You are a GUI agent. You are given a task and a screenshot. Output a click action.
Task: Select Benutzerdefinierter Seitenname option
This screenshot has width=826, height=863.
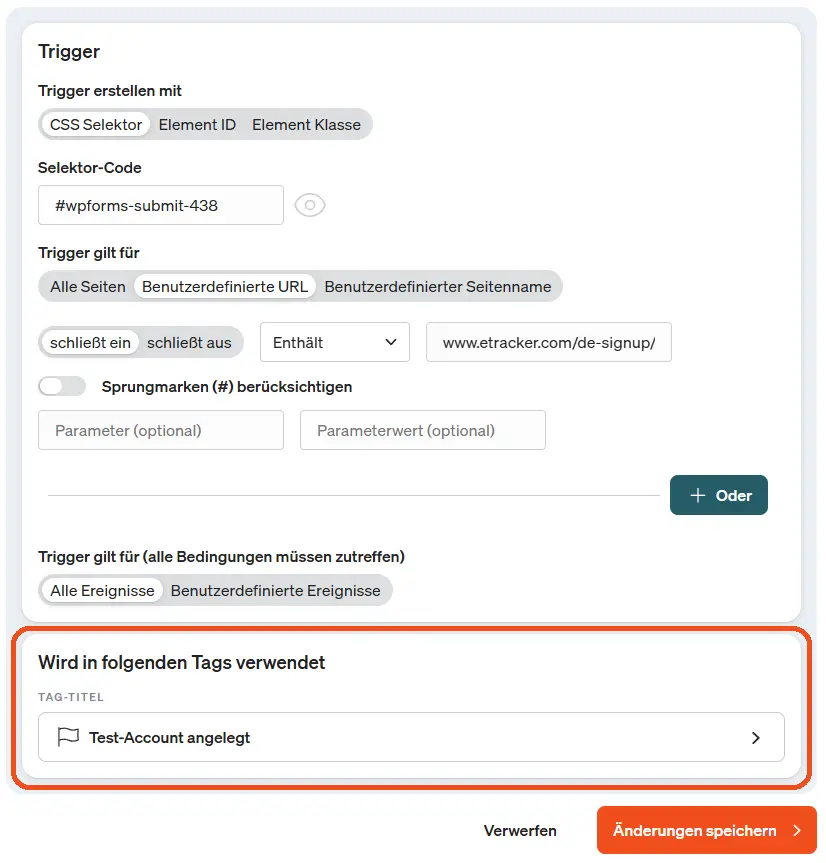441,286
